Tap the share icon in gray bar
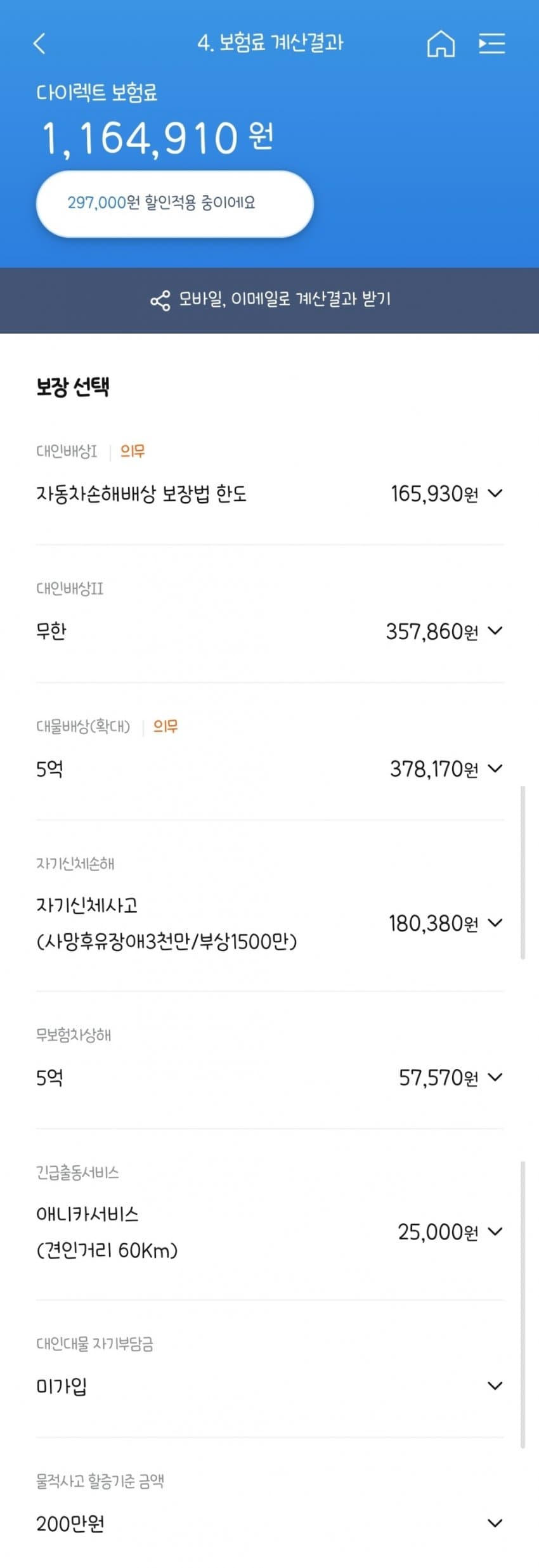 point(160,300)
